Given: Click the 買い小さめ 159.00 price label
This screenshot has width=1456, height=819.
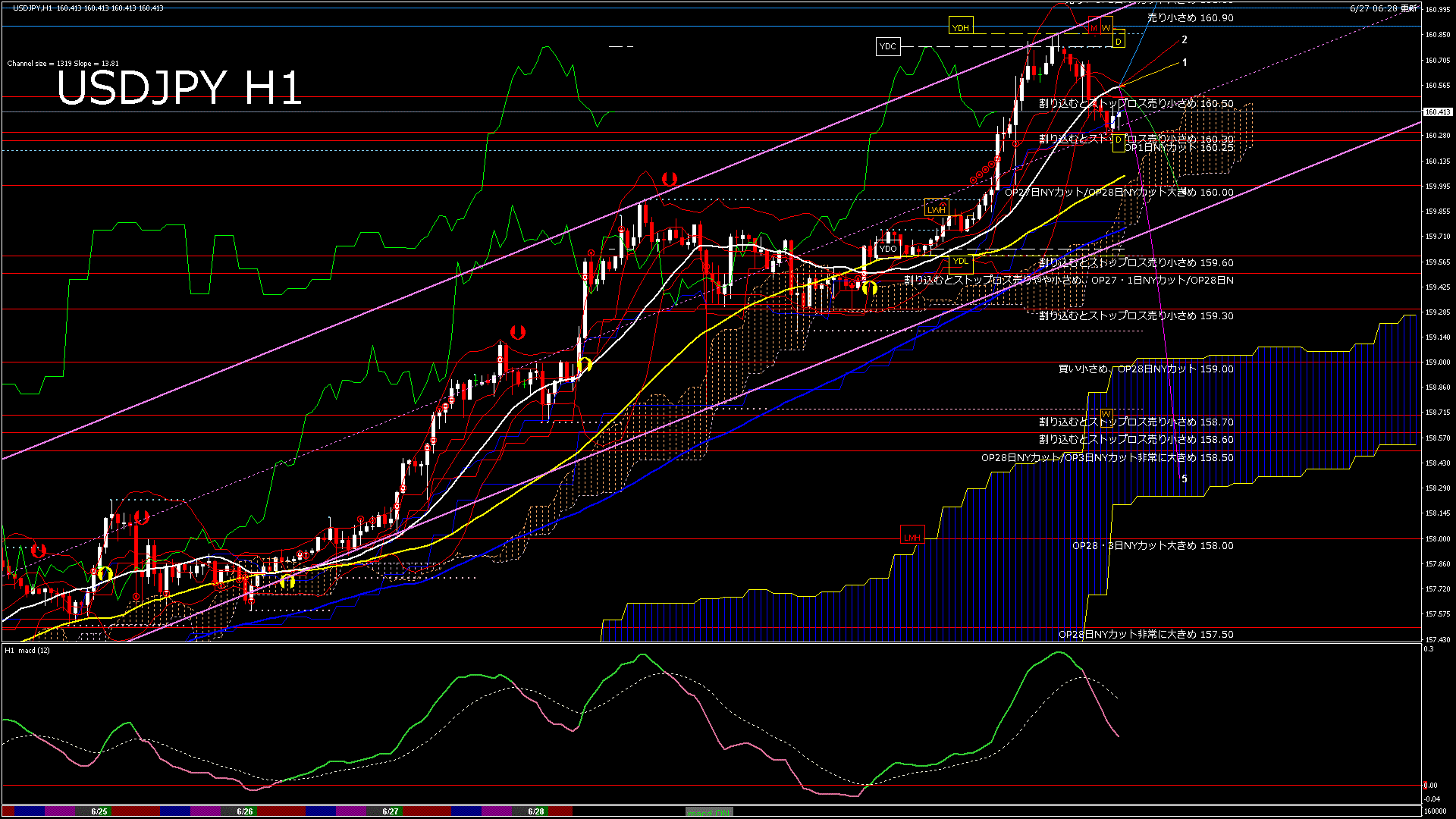Looking at the screenshot, I should tap(1145, 369).
